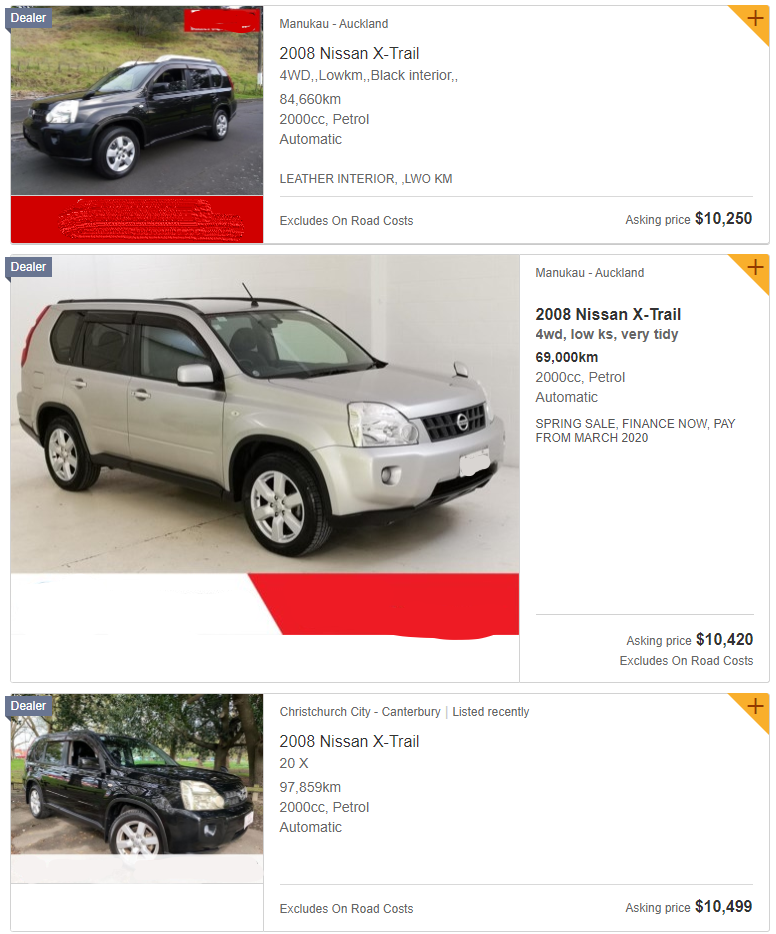Open photo of black X-Trail under trees
776x934 pixels.
pos(137,774)
